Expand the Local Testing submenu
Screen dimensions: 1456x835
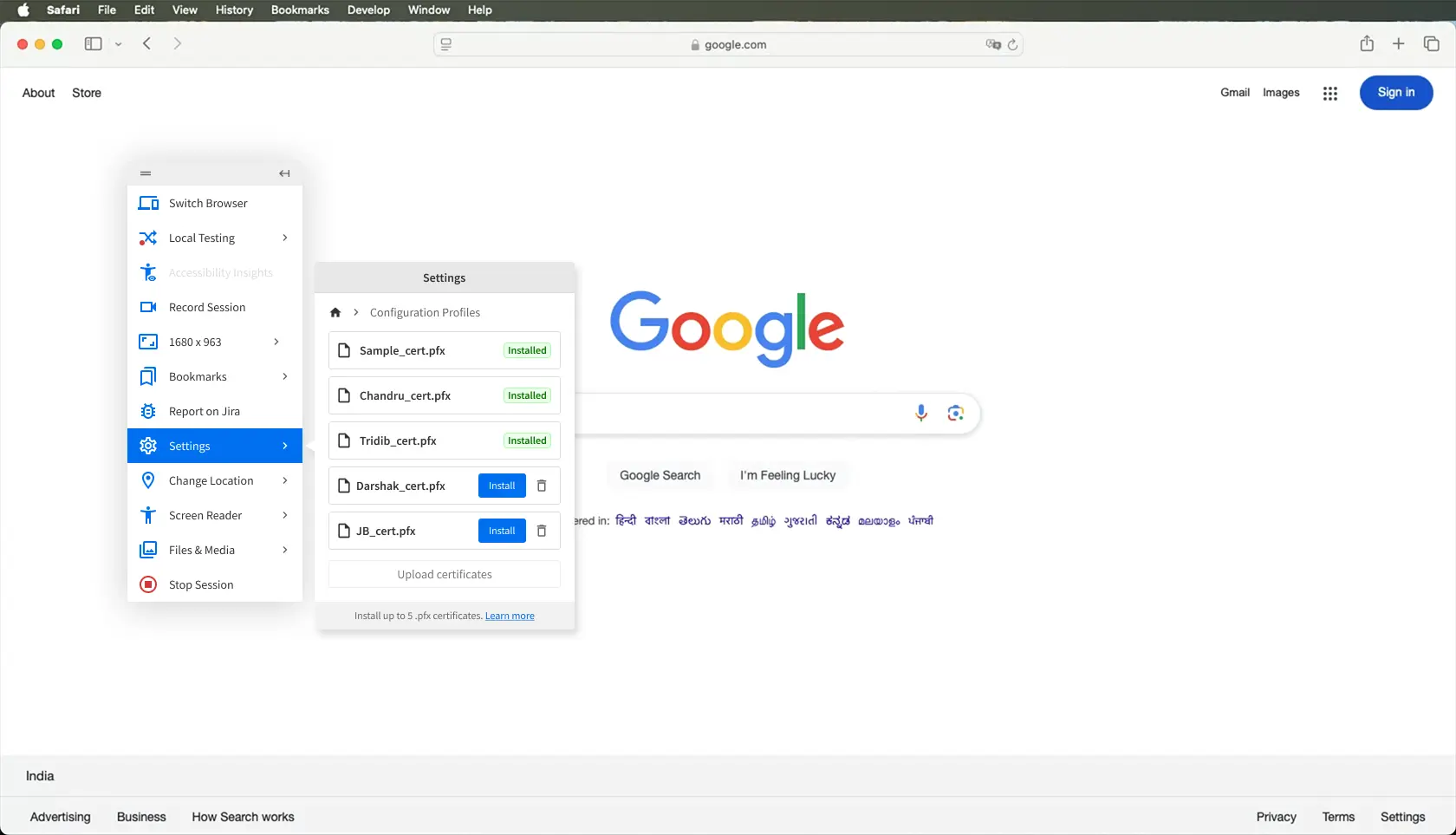pyautogui.click(x=284, y=238)
